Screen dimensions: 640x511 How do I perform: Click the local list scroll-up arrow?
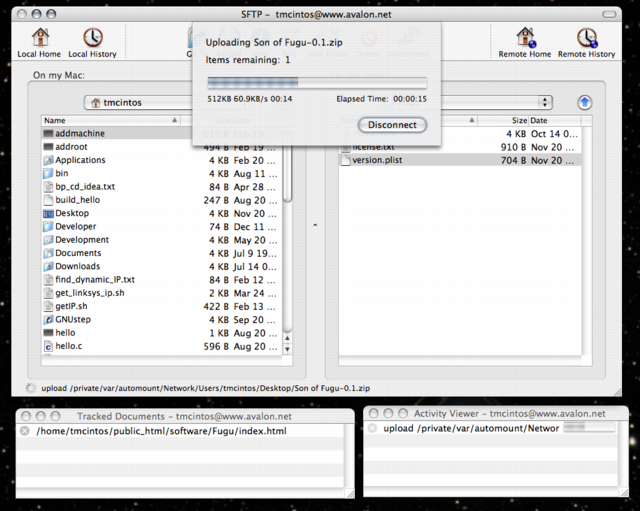pos(287,338)
